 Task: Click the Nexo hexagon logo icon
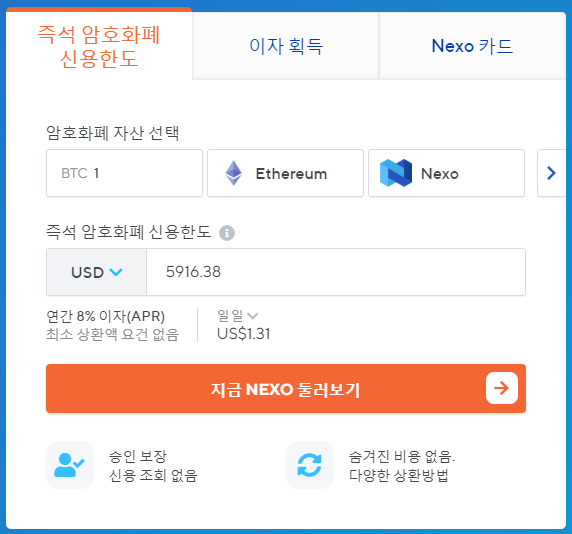(x=396, y=173)
